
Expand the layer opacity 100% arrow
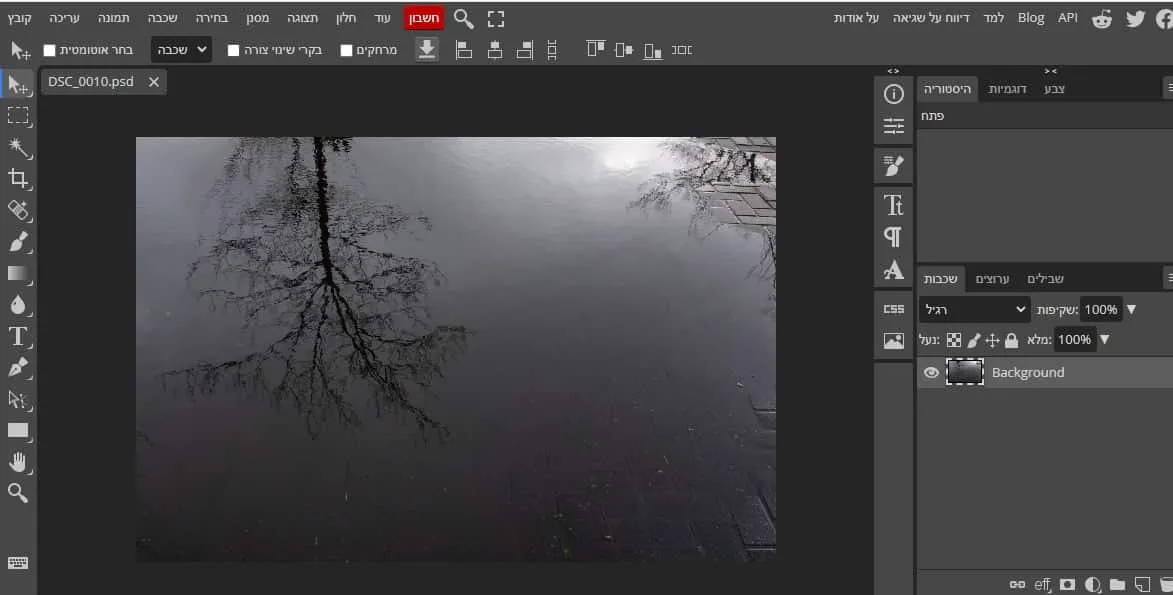(x=1132, y=309)
